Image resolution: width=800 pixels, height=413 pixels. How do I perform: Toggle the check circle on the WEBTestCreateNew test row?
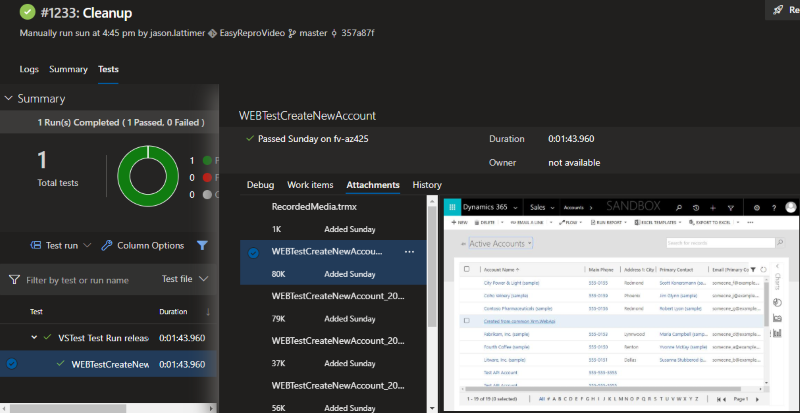point(12,364)
